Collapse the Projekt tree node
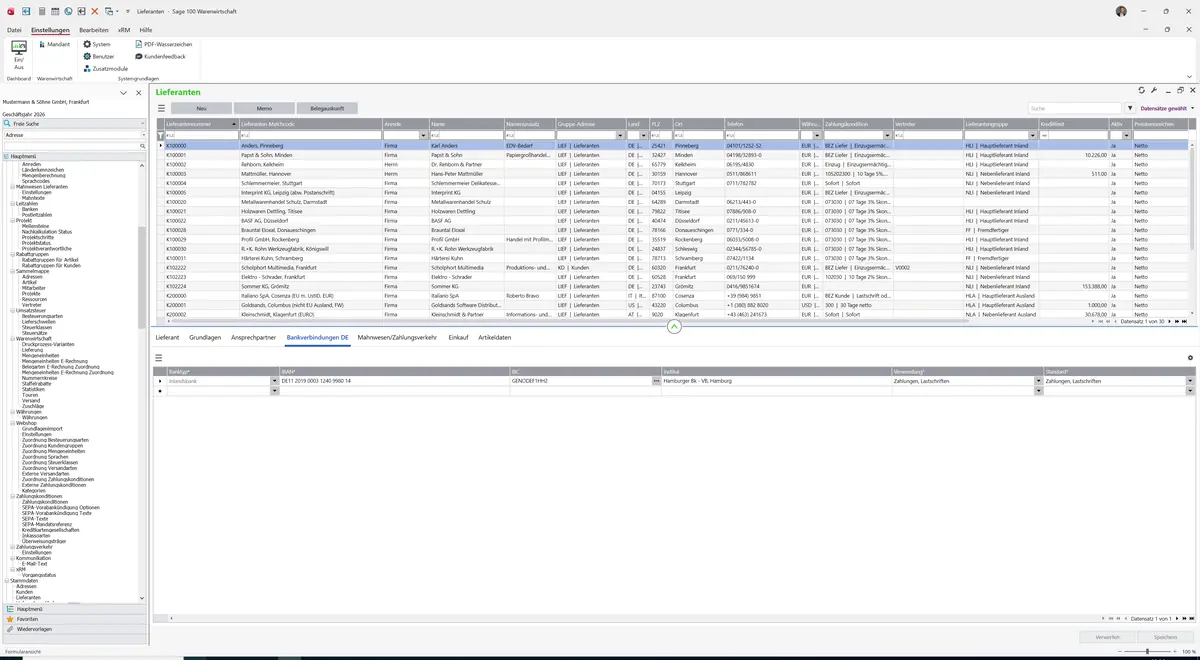This screenshot has height=660, width=1200. [x=13, y=220]
